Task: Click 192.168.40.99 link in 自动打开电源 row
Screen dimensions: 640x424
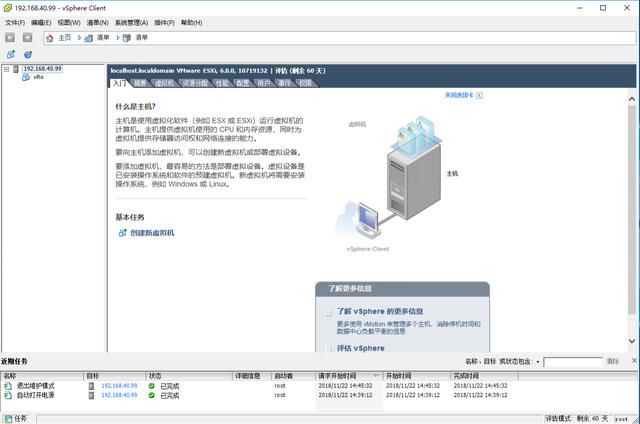Action: point(119,395)
